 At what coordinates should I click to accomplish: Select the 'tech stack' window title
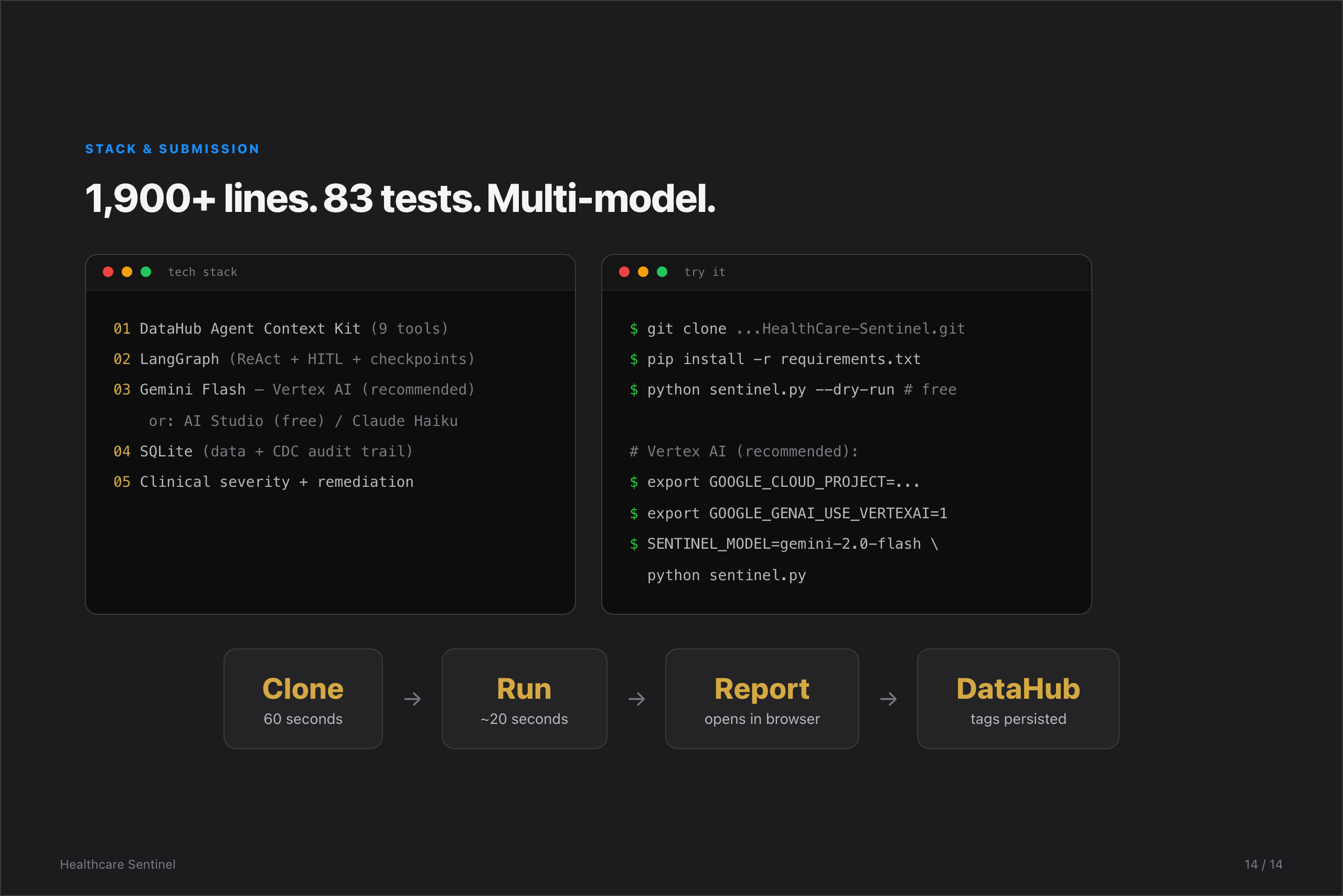point(202,272)
